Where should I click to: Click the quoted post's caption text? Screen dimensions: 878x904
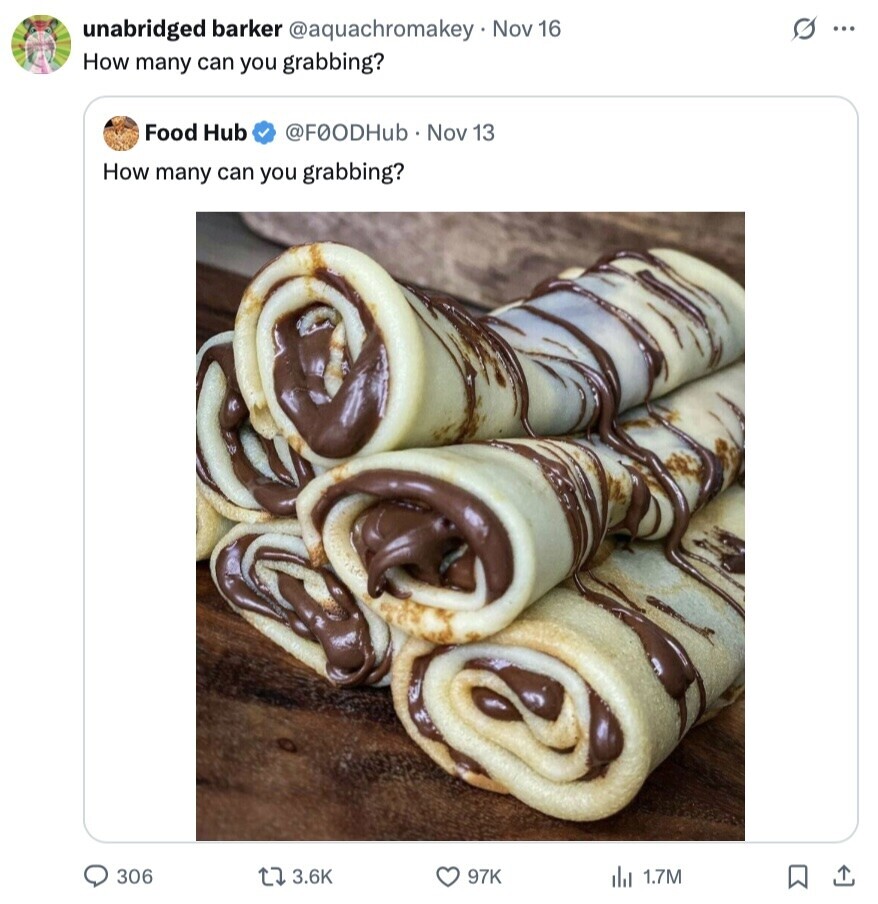coord(253,171)
